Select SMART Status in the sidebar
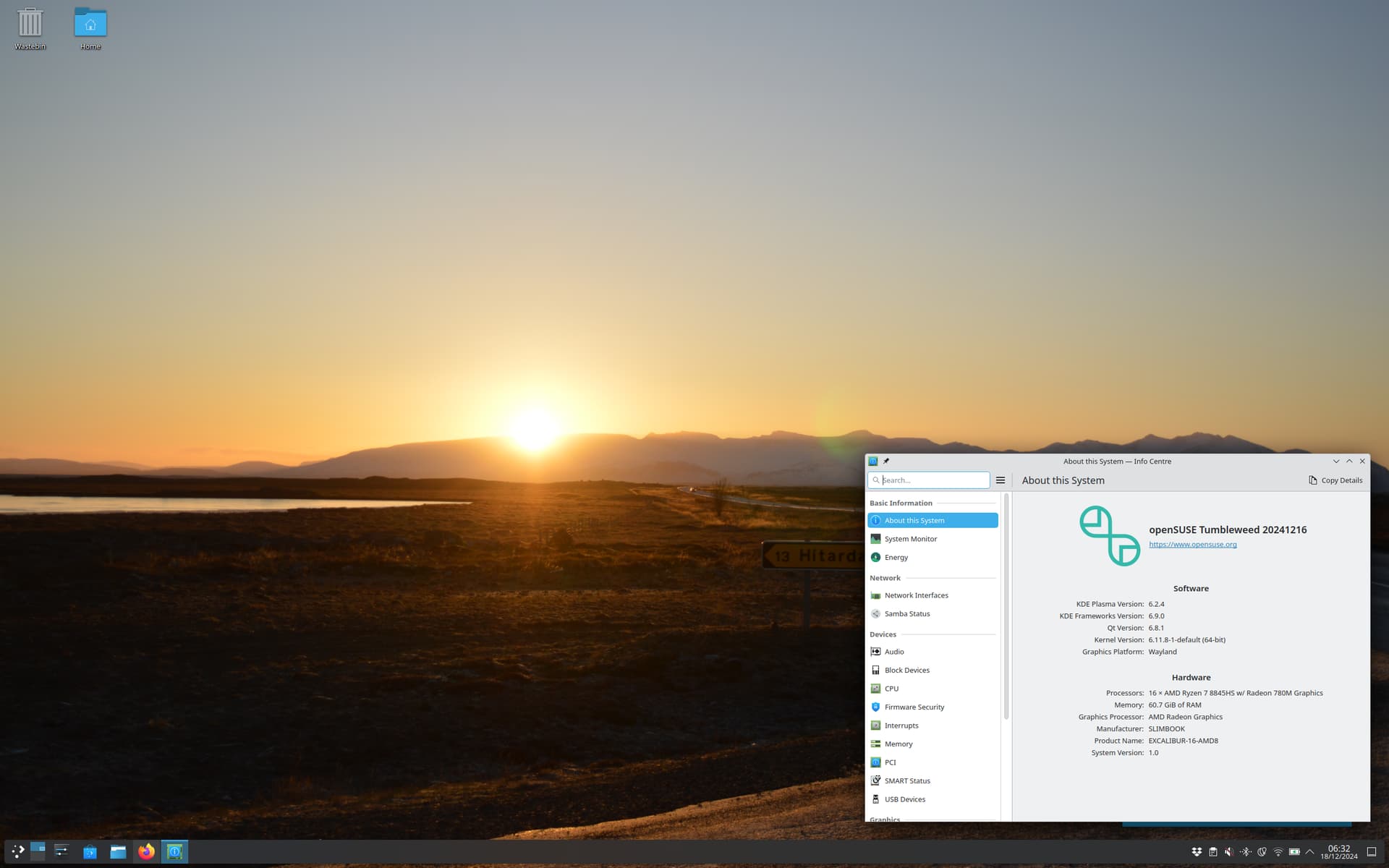This screenshot has width=1389, height=868. coord(906,780)
